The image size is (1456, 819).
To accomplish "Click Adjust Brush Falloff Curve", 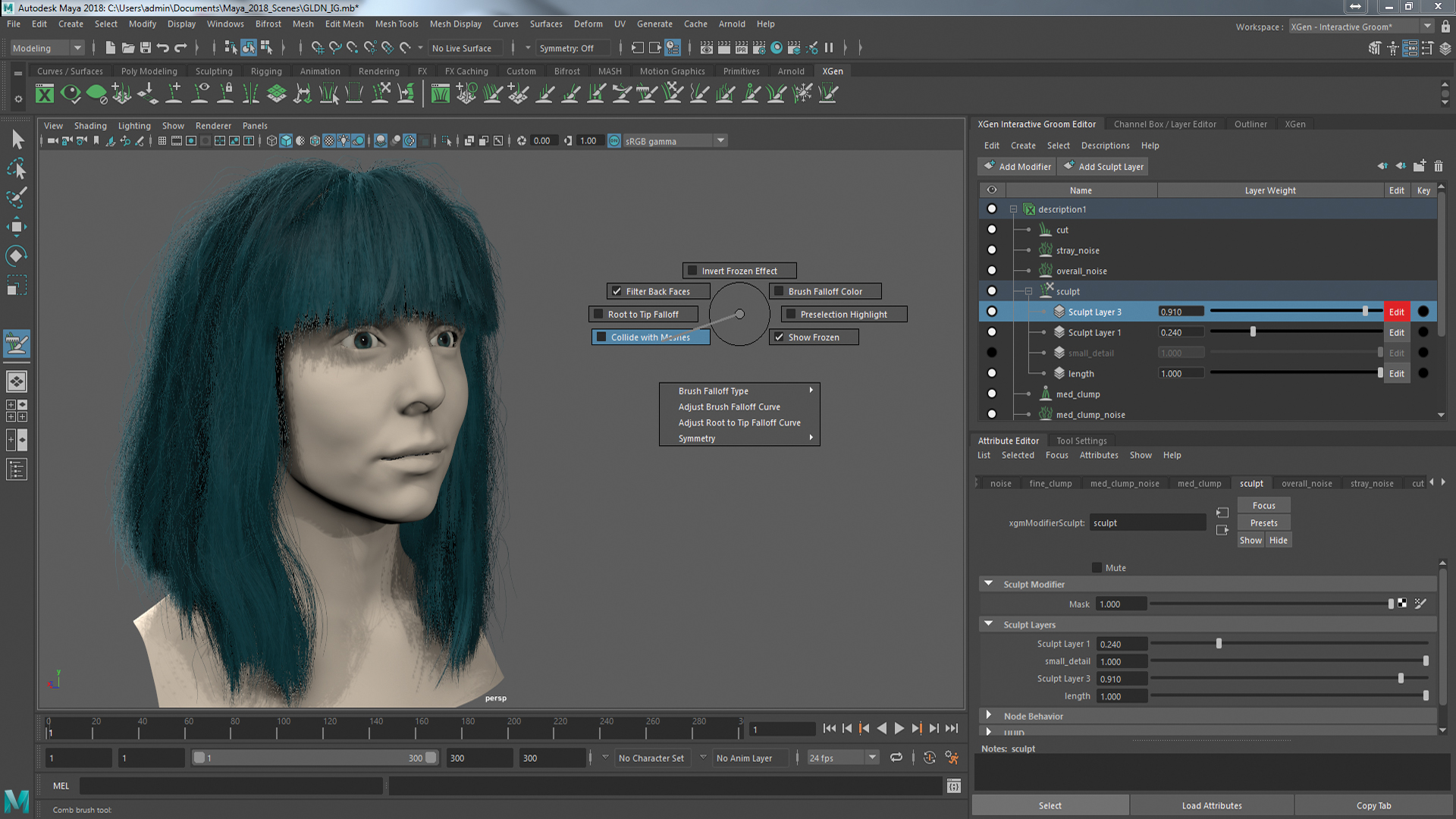I will tap(729, 406).
